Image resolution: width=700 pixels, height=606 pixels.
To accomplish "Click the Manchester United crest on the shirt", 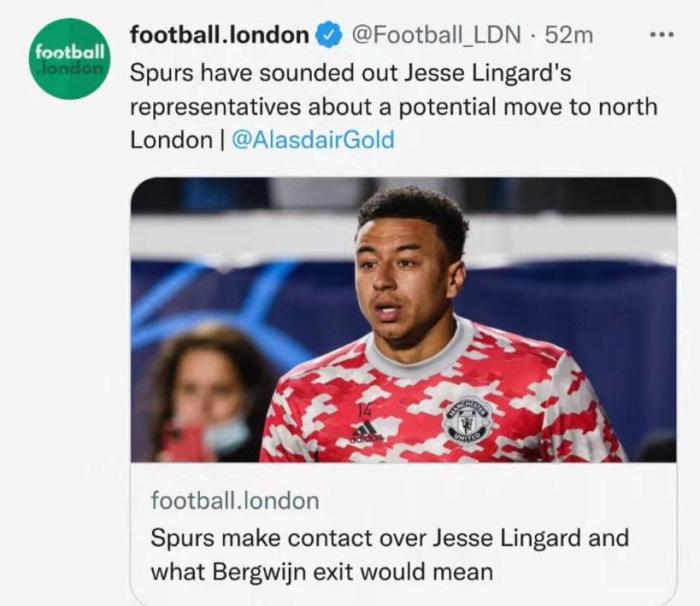I will (x=467, y=420).
